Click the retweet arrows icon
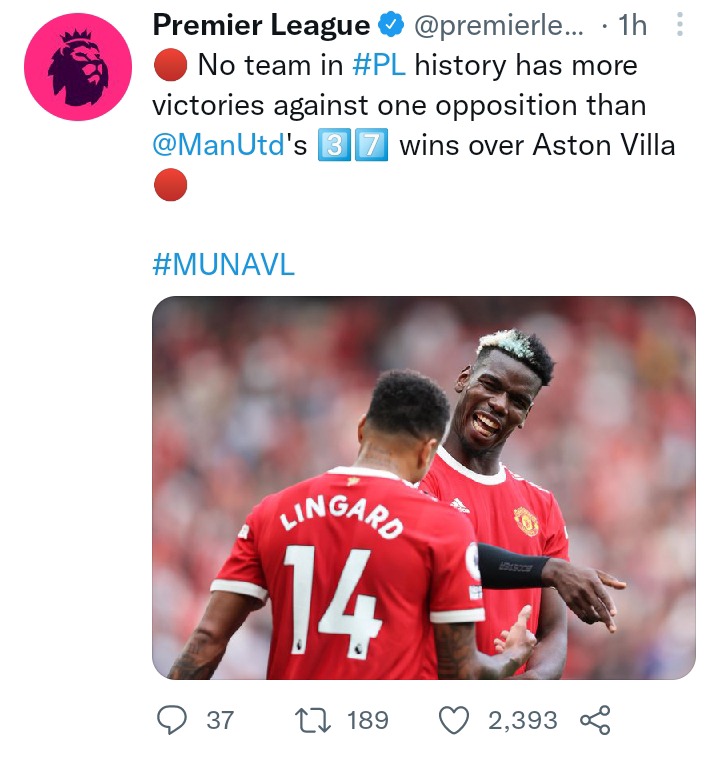This screenshot has height=768, width=720. point(313,720)
